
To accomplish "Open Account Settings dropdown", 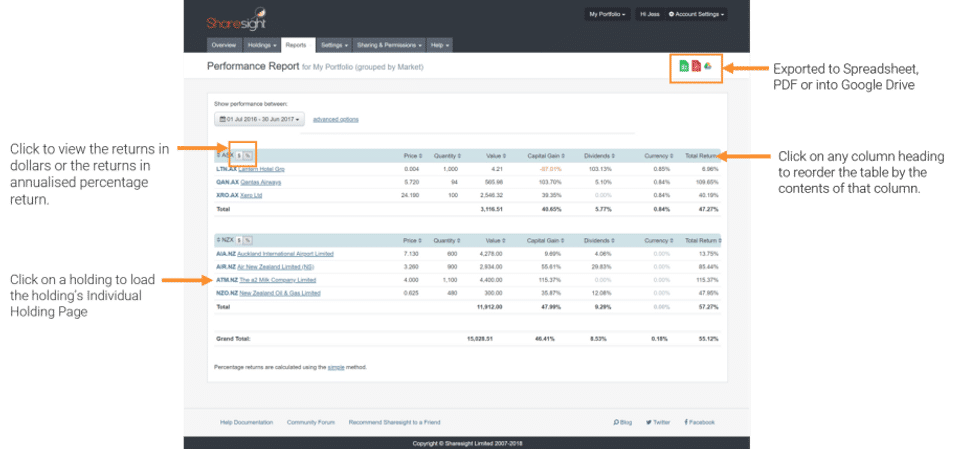I will click(x=696, y=14).
